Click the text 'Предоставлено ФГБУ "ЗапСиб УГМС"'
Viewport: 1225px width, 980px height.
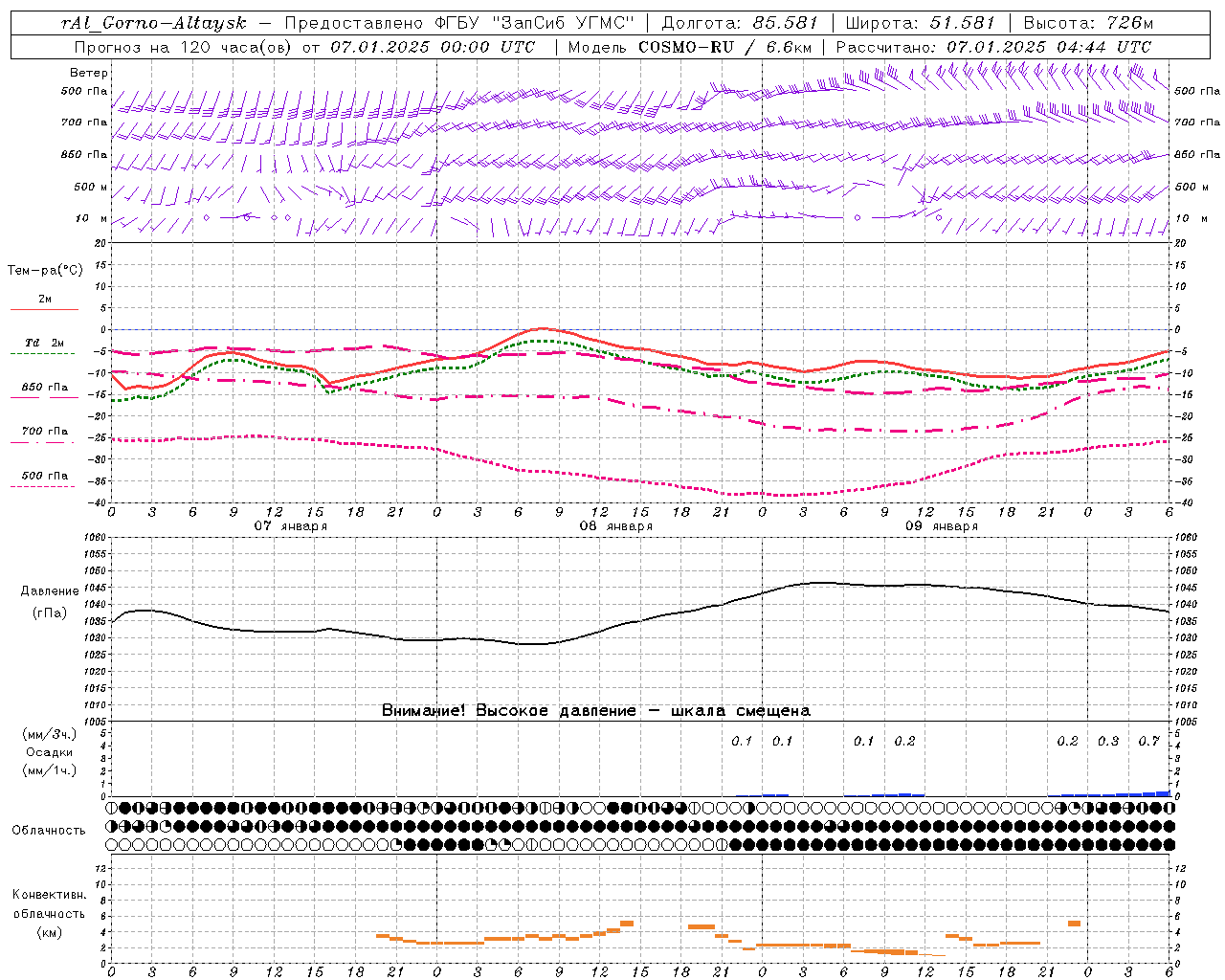coord(459,23)
